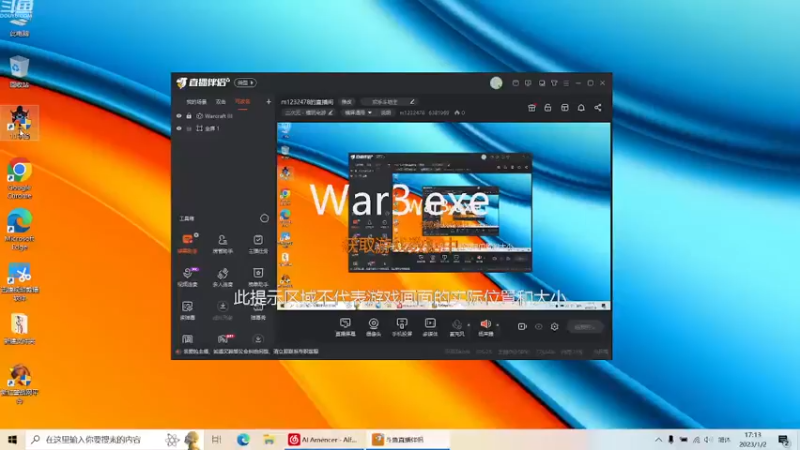
Task: Click the shirt/skin icon in the title bar
Action: [554, 83]
